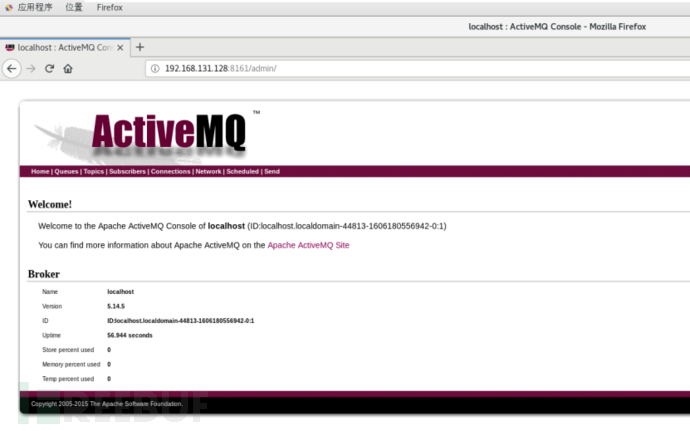
Task: Click the Temp percent used label
Action: point(68,379)
